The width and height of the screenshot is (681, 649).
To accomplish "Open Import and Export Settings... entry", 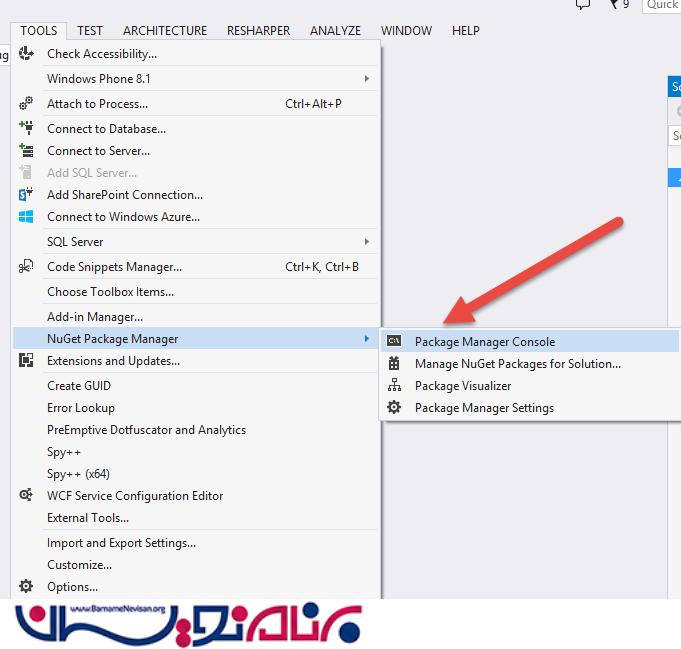I will point(196,543).
